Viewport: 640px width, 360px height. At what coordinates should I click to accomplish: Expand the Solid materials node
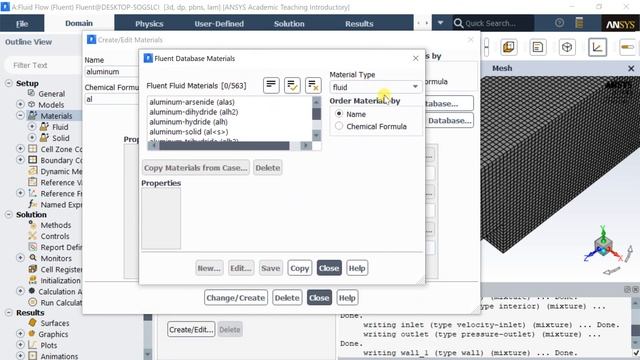click(x=32, y=138)
